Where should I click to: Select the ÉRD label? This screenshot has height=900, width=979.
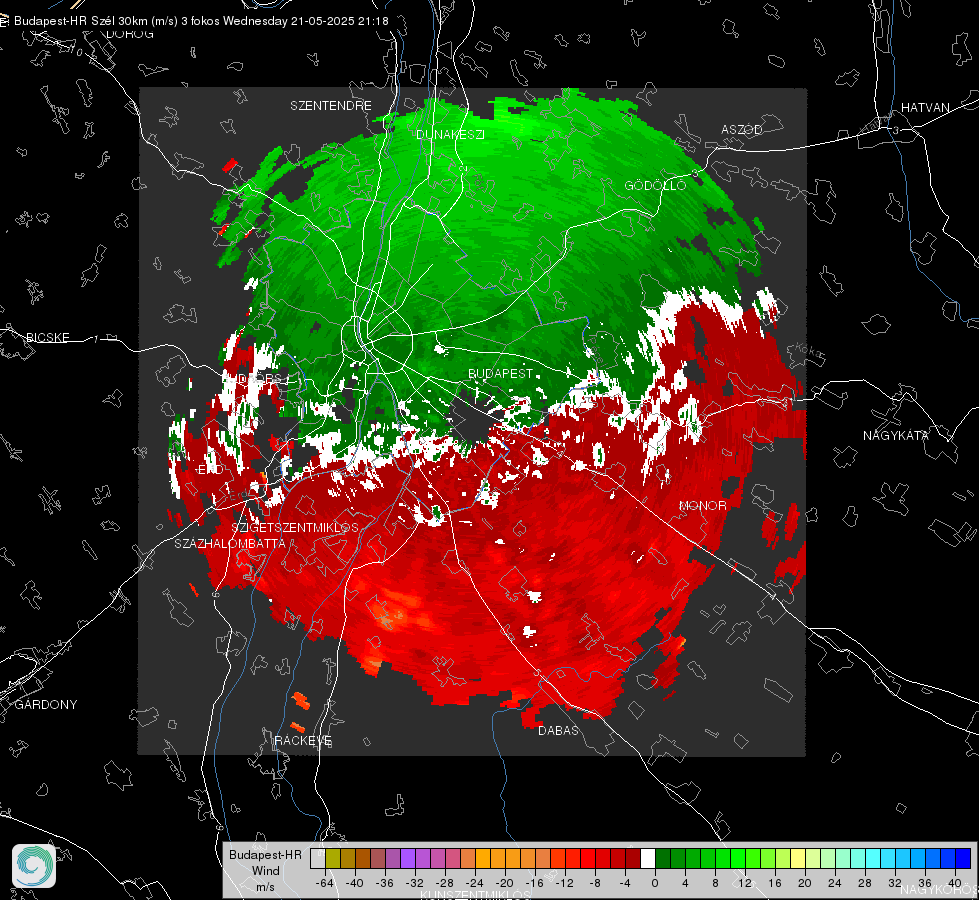(210, 469)
